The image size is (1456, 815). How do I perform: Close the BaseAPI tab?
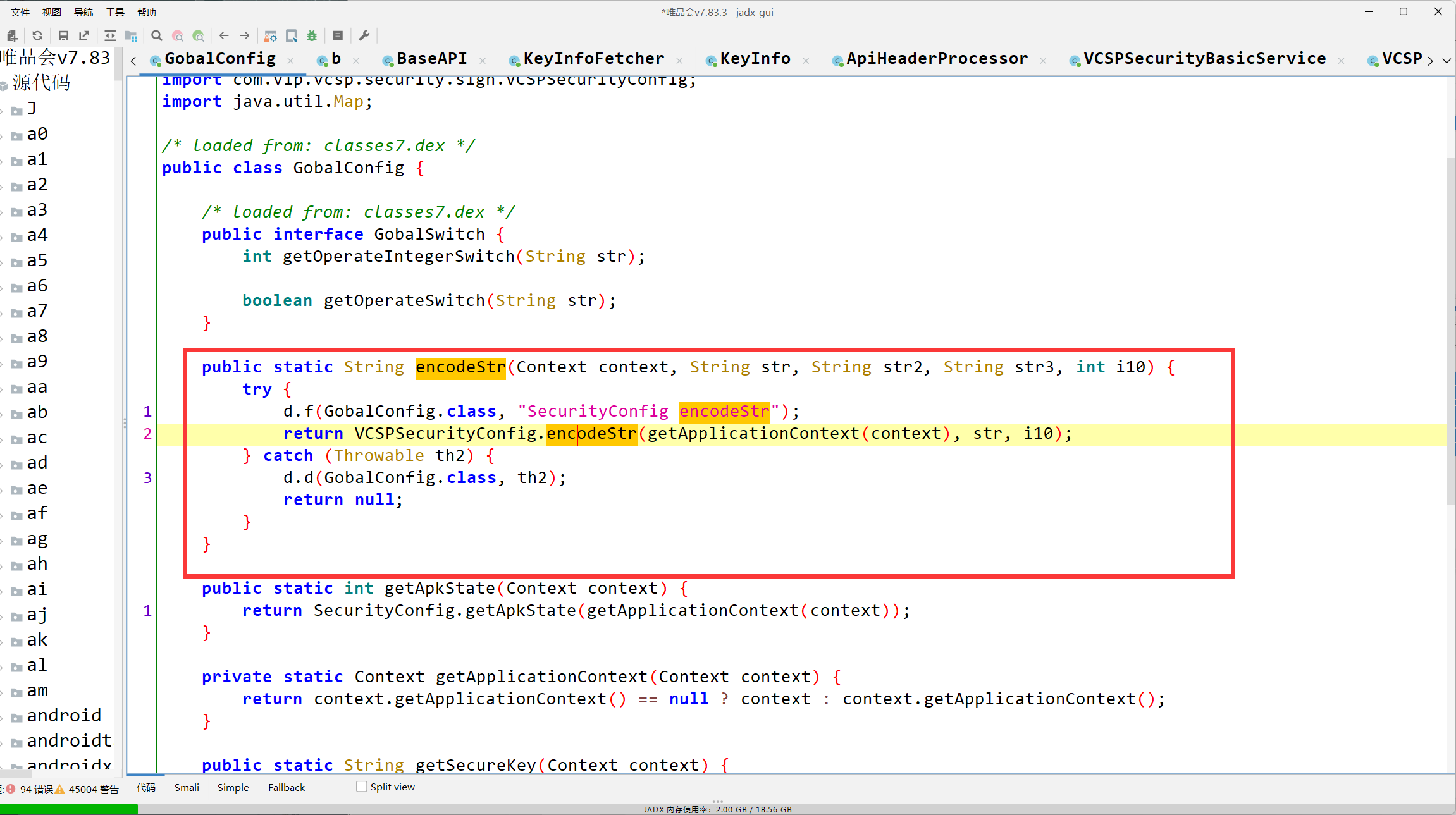click(x=483, y=61)
